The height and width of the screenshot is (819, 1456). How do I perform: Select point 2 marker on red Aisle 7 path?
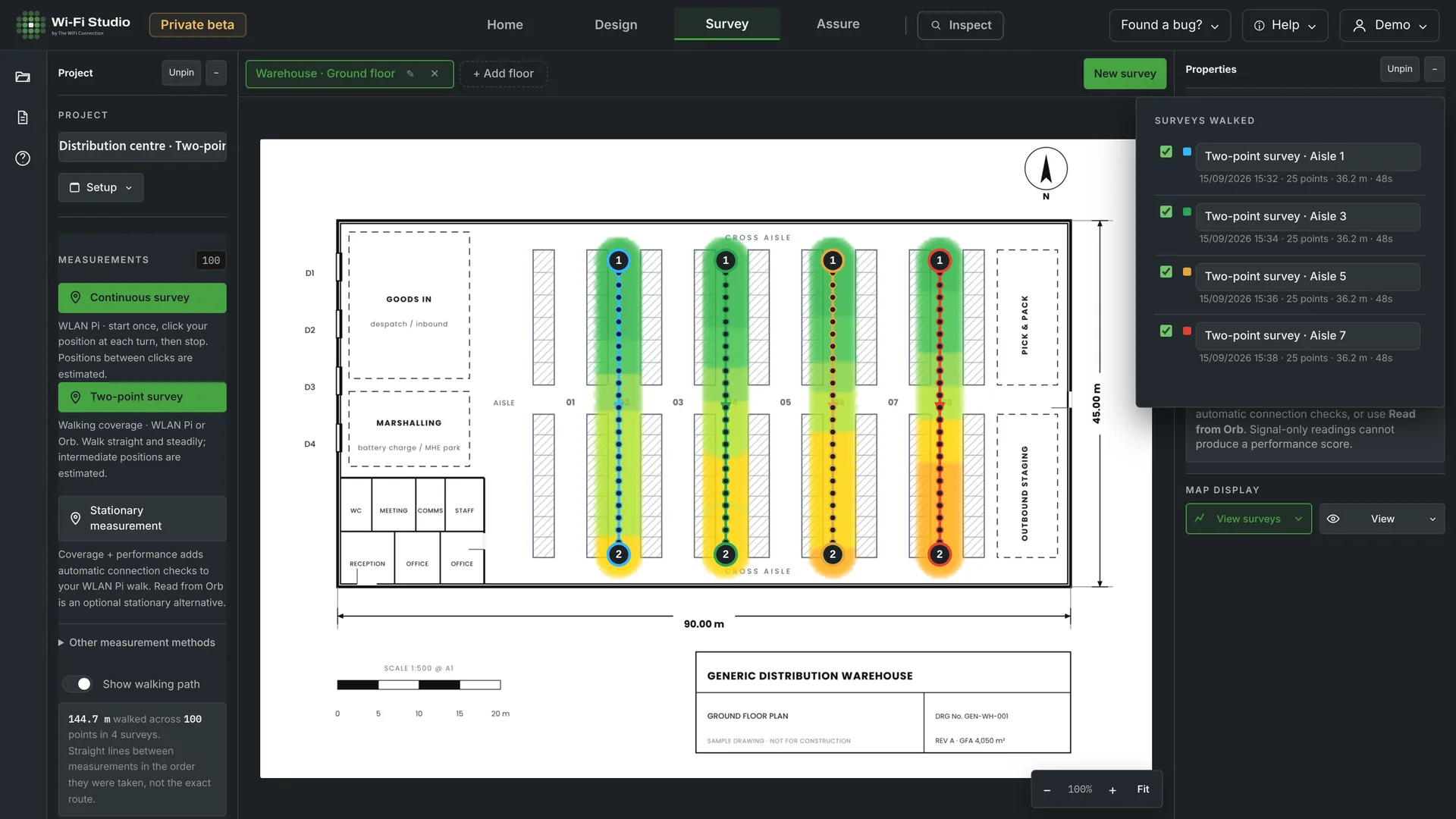[940, 554]
